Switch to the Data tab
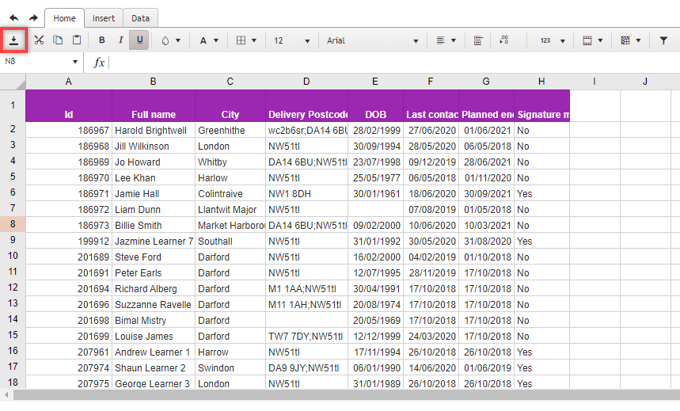 click(x=141, y=19)
